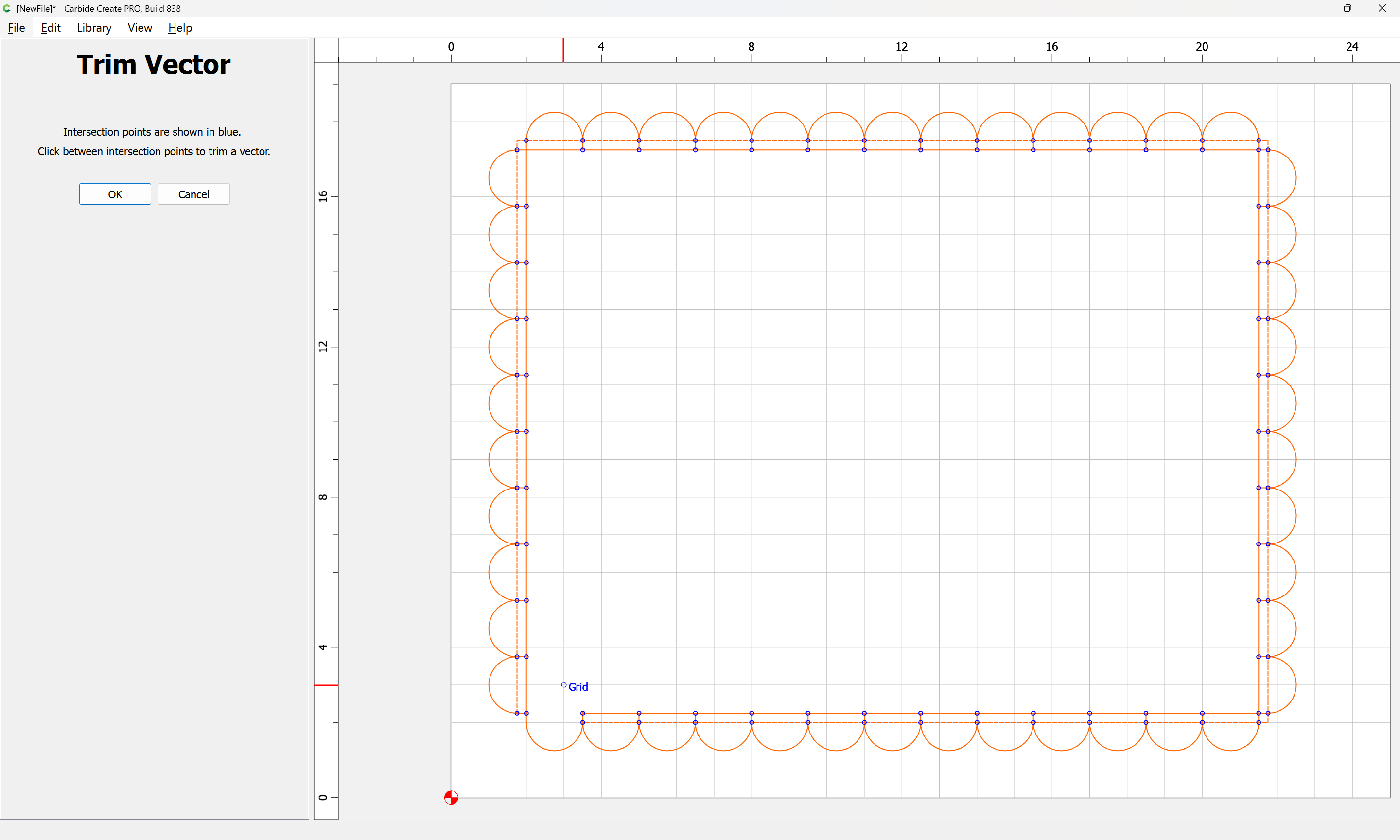The image size is (1400, 840).
Task: Open the File menu
Action: click(16, 28)
